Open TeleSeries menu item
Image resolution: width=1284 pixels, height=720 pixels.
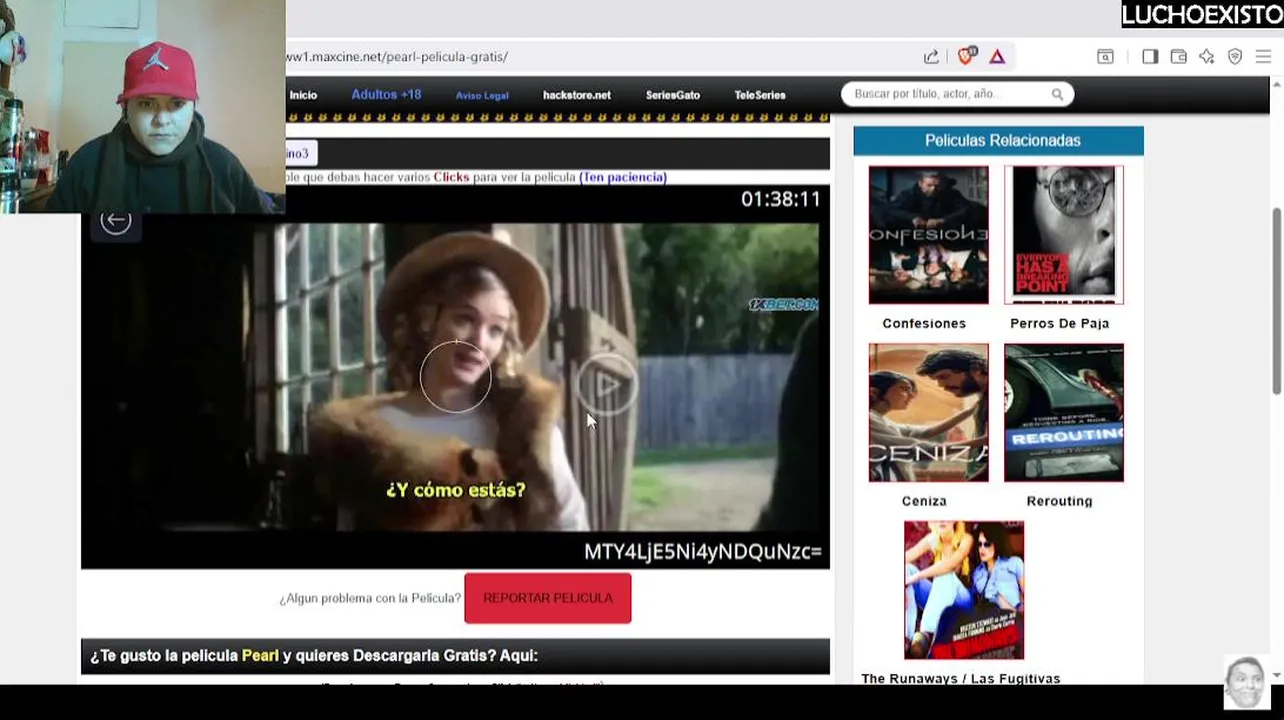[760, 95]
